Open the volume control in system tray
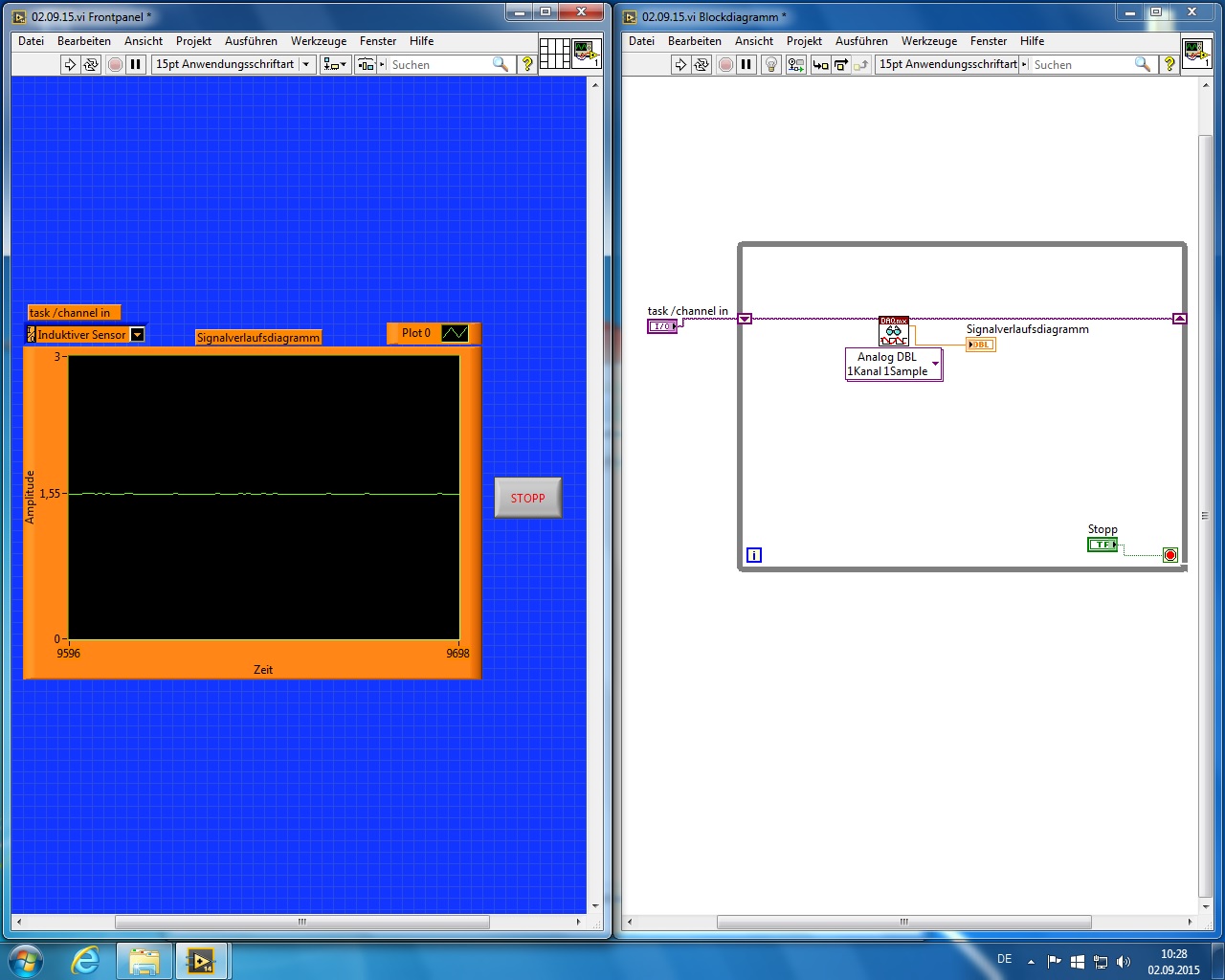1225x980 pixels. (1124, 962)
